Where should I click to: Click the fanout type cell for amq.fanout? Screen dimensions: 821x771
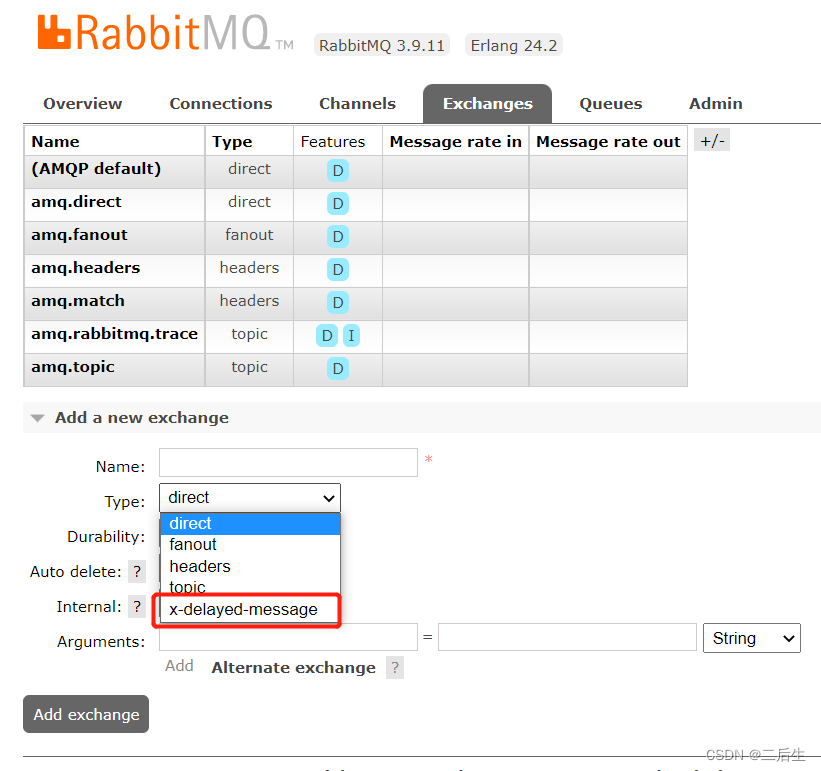point(249,234)
